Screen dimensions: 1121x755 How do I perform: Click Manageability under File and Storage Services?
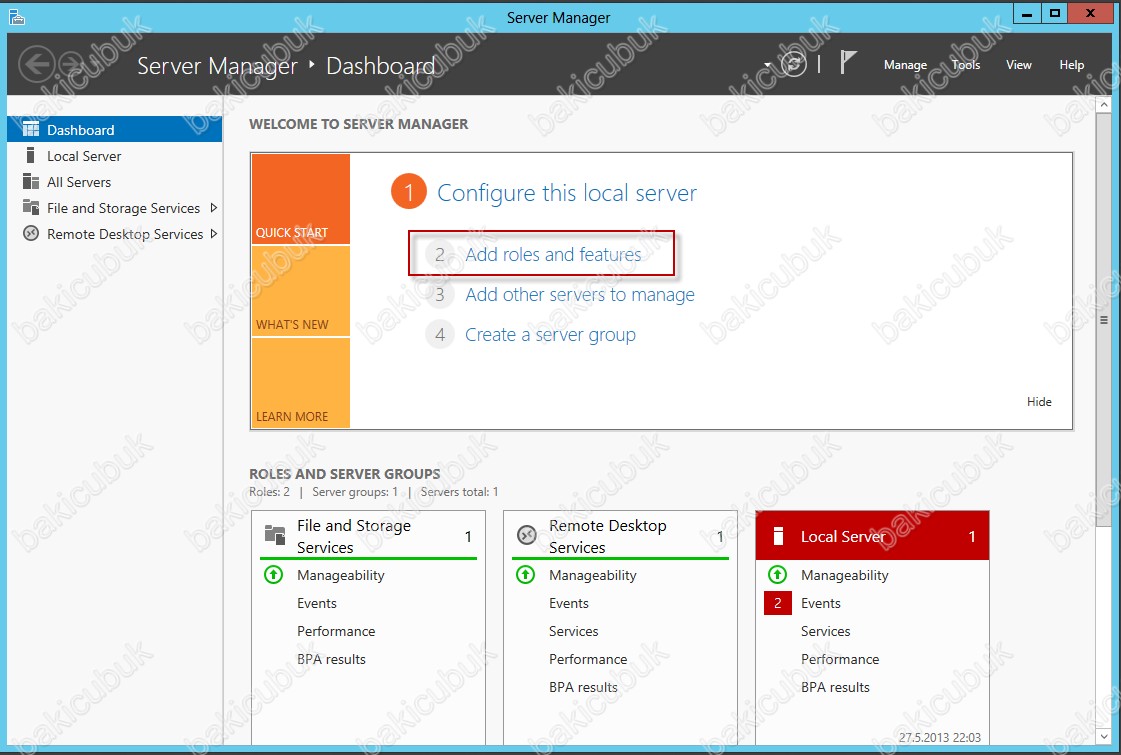[x=340, y=576]
